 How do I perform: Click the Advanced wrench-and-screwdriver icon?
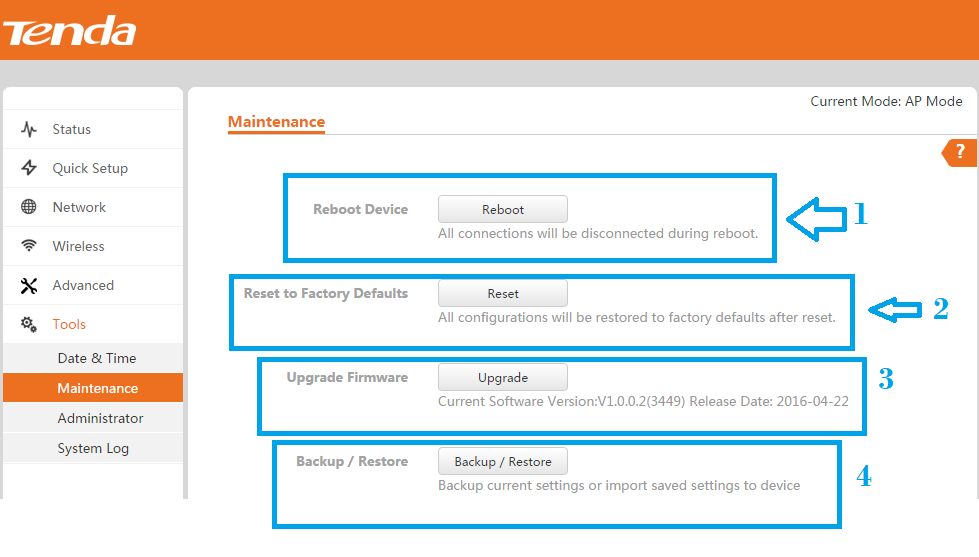click(x=29, y=286)
